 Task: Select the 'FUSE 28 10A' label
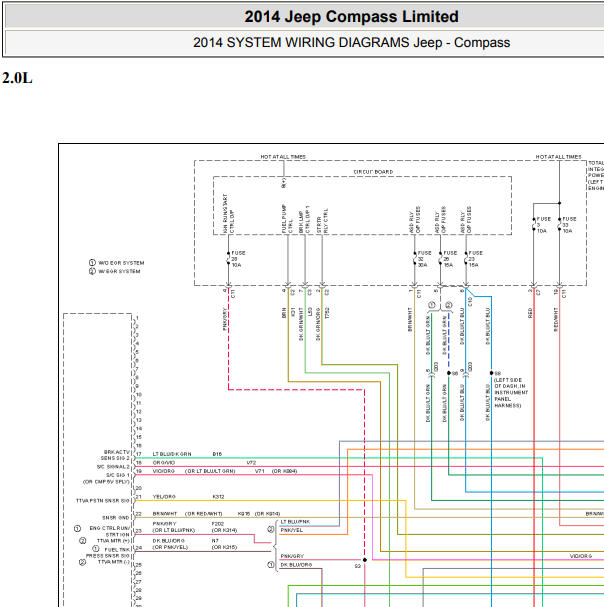(238, 259)
